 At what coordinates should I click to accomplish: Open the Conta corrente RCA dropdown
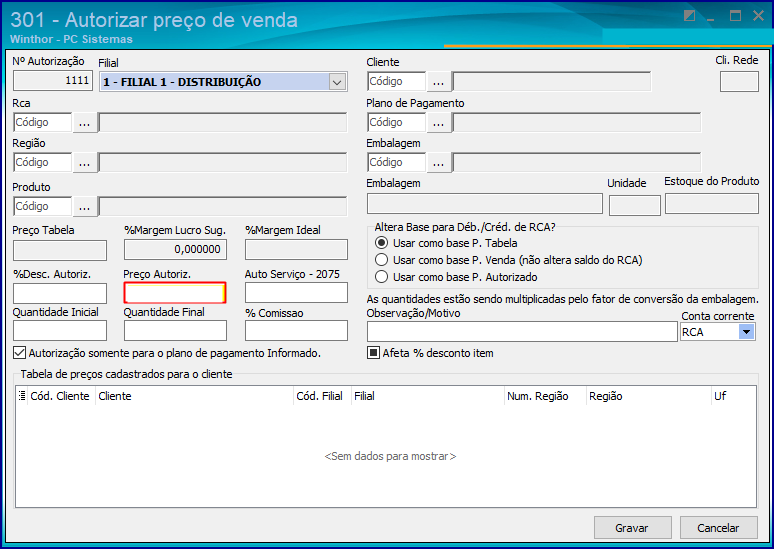746,332
